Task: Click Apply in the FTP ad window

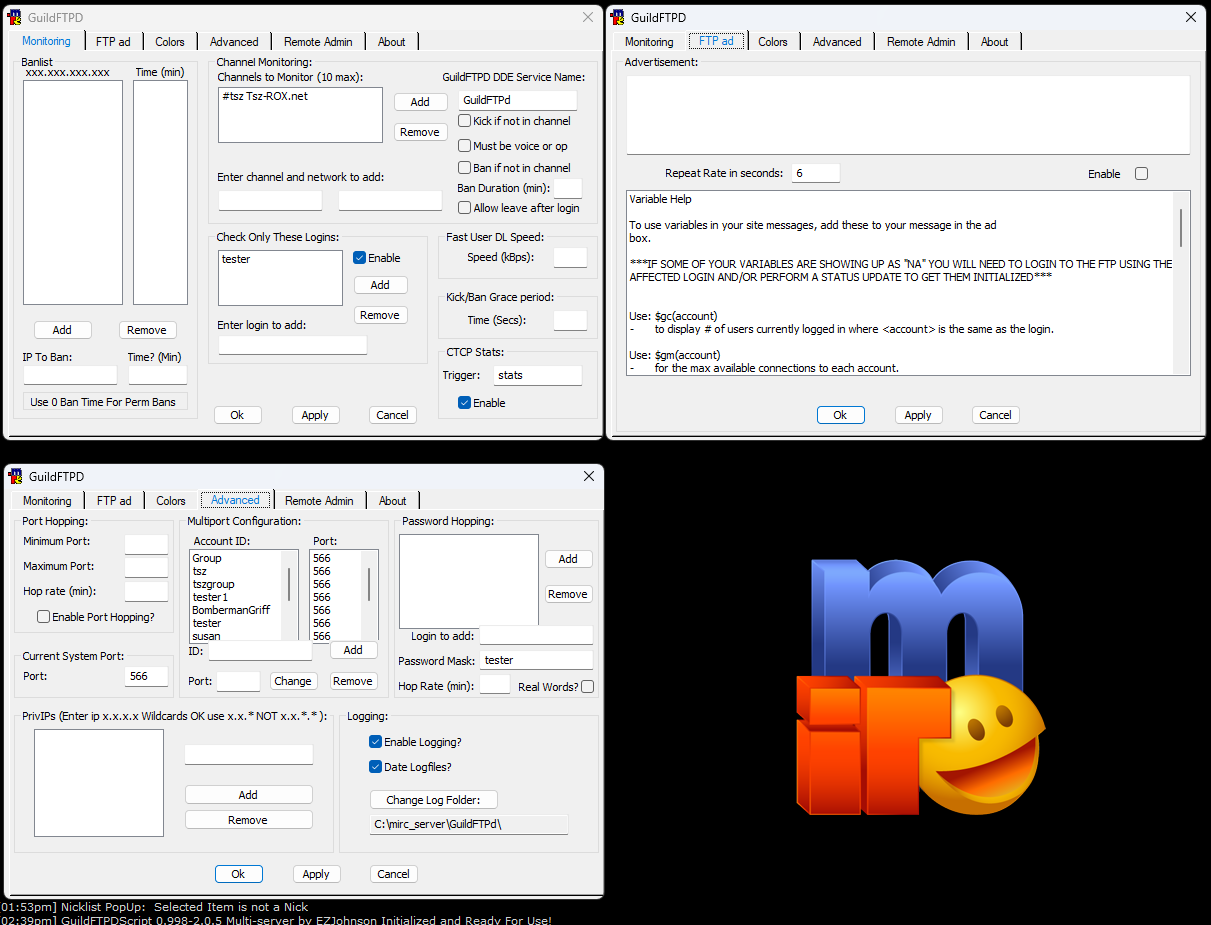Action: pos(918,415)
